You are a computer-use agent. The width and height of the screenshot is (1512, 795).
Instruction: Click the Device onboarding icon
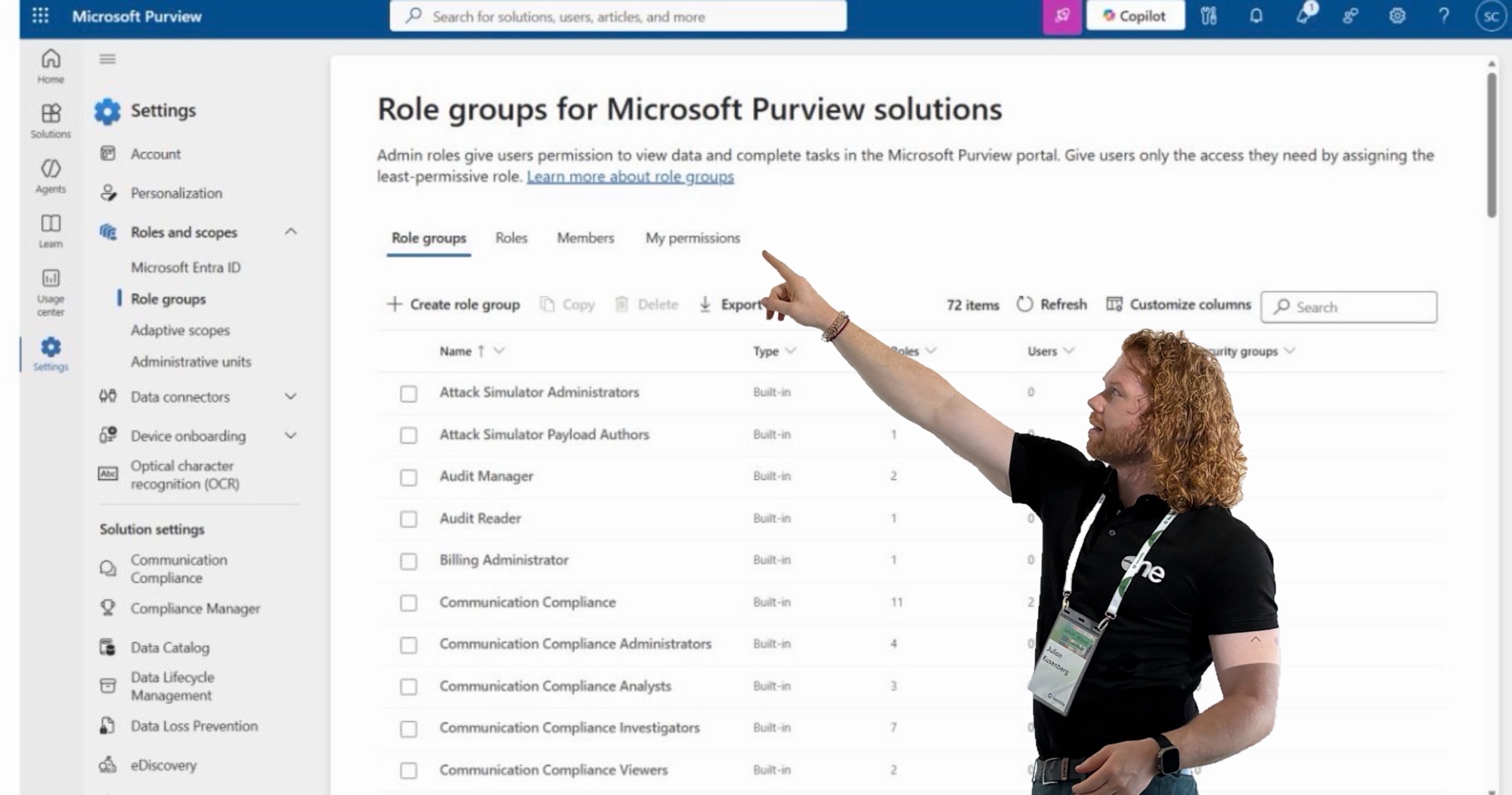click(x=108, y=435)
